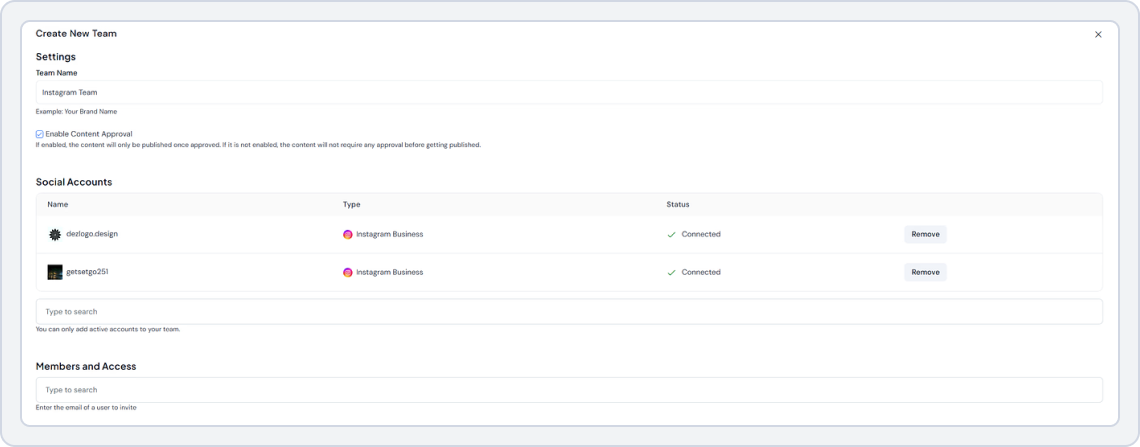Remove the dezlogo.design account

pyautogui.click(x=925, y=234)
